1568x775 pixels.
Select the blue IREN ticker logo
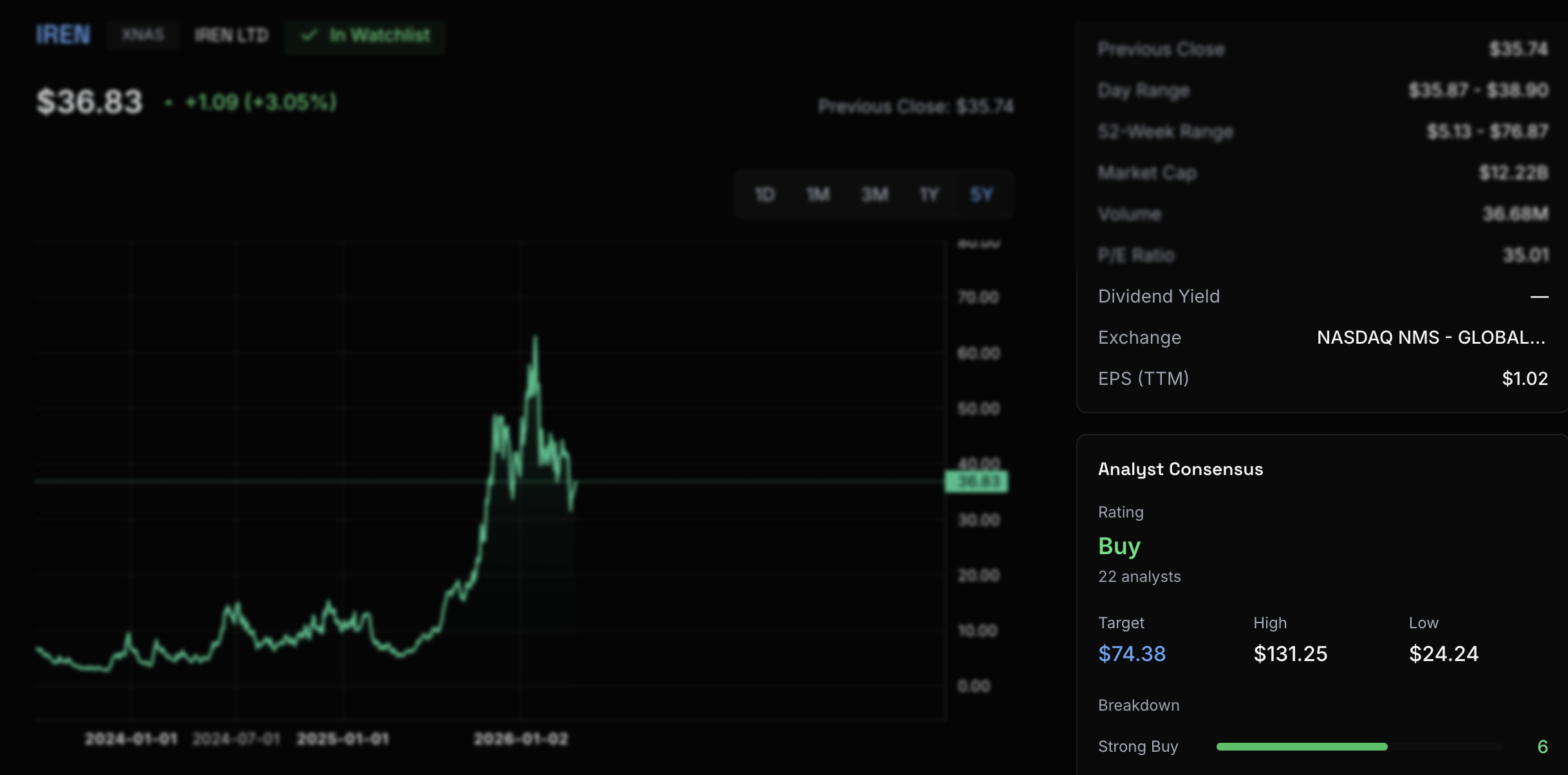coord(62,36)
